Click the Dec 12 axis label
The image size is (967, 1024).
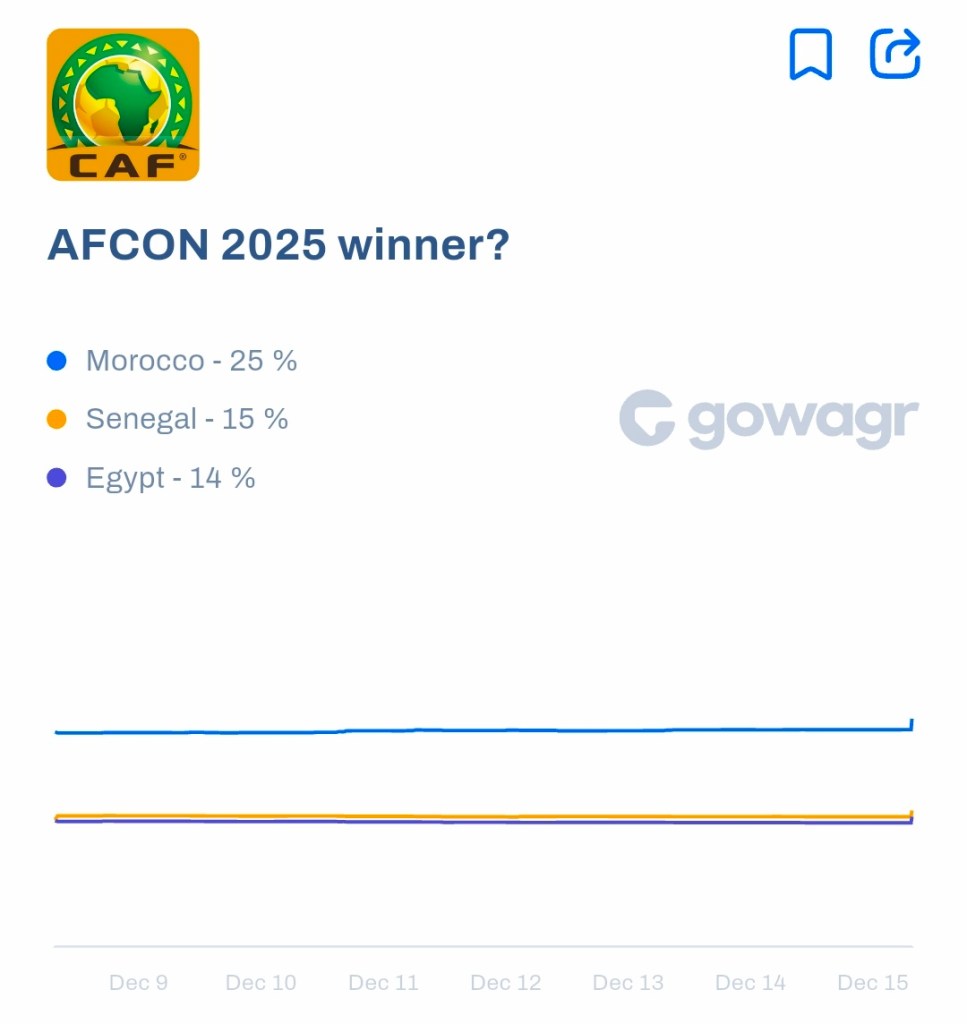506,983
